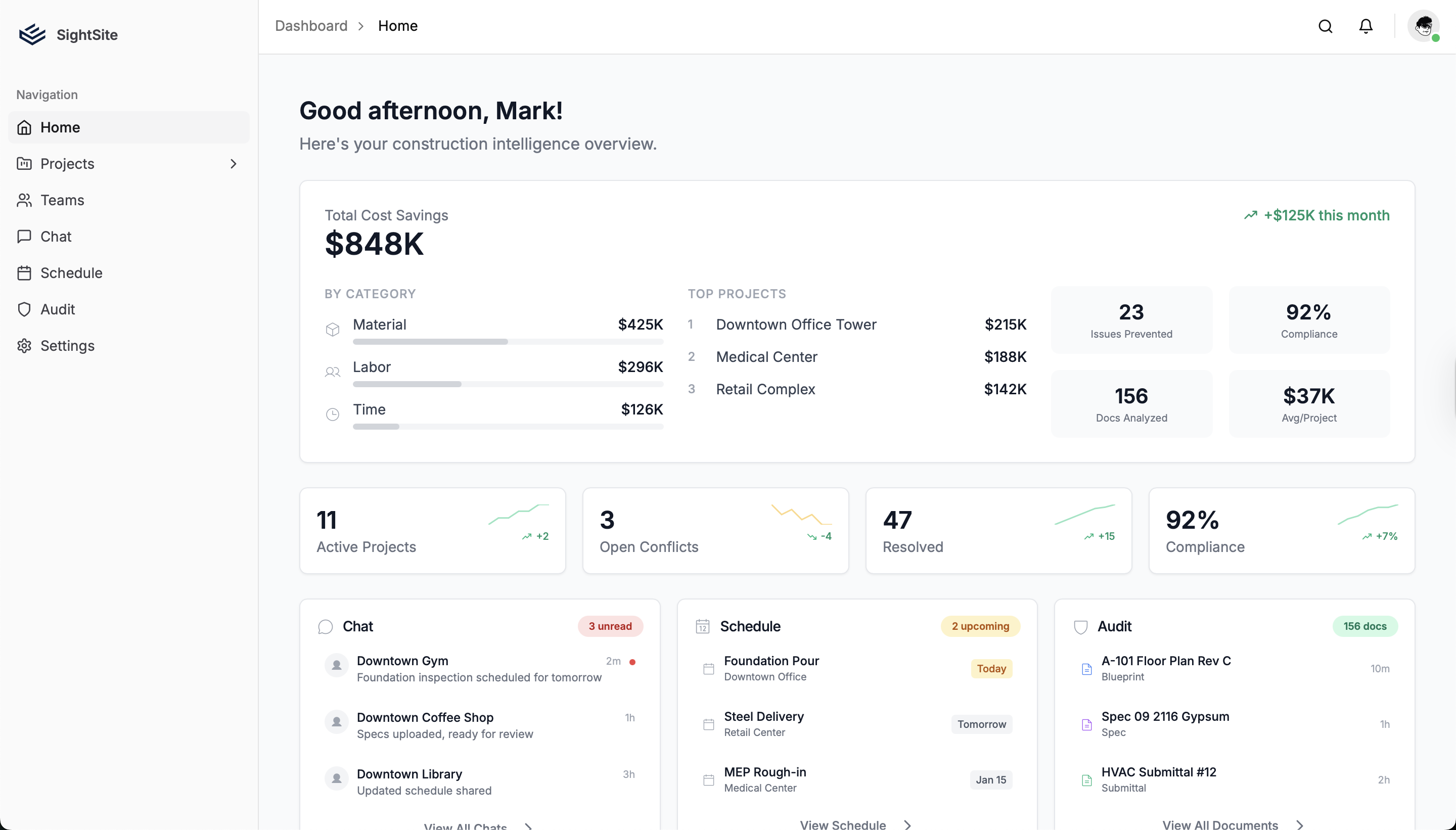This screenshot has width=1456, height=830.
Task: Click the 3 unread badge in Chat card
Action: click(609, 626)
